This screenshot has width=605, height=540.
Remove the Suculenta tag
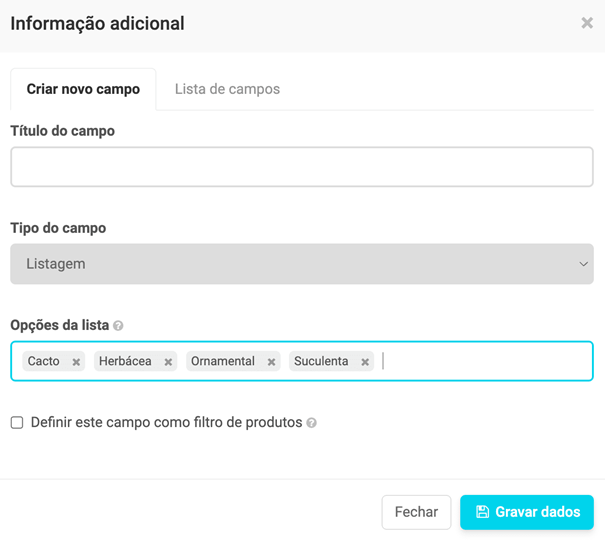365,362
